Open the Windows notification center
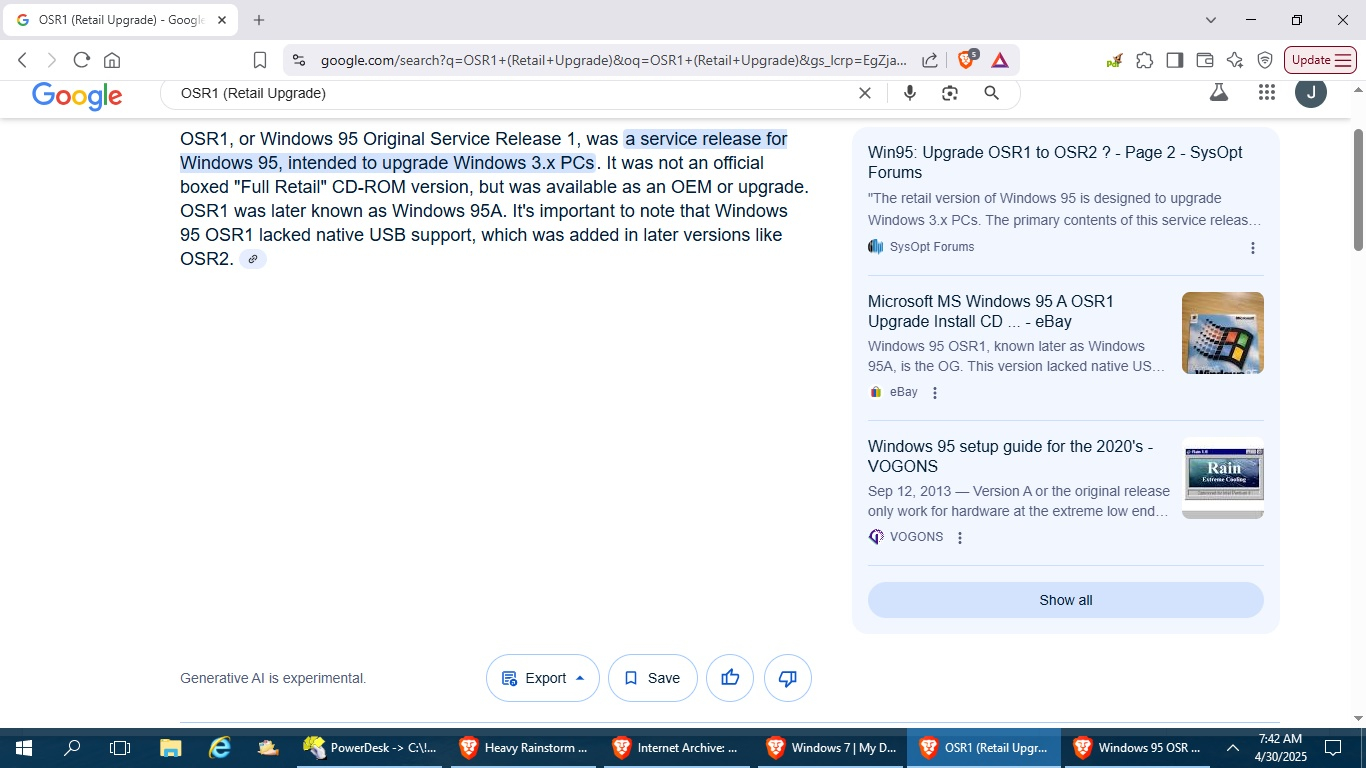The image size is (1366, 768). pos(1333,748)
